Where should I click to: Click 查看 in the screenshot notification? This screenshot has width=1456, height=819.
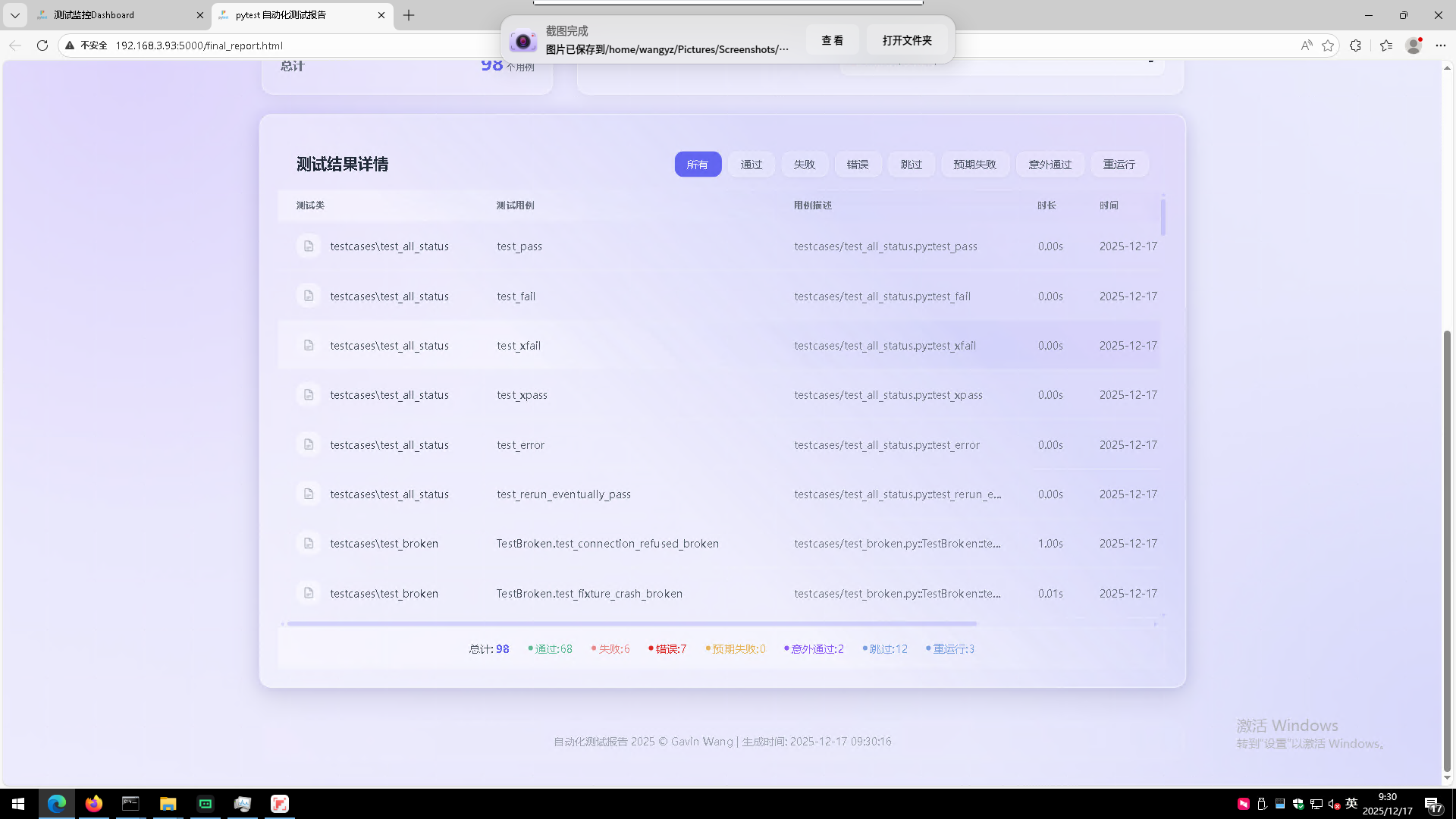(833, 40)
